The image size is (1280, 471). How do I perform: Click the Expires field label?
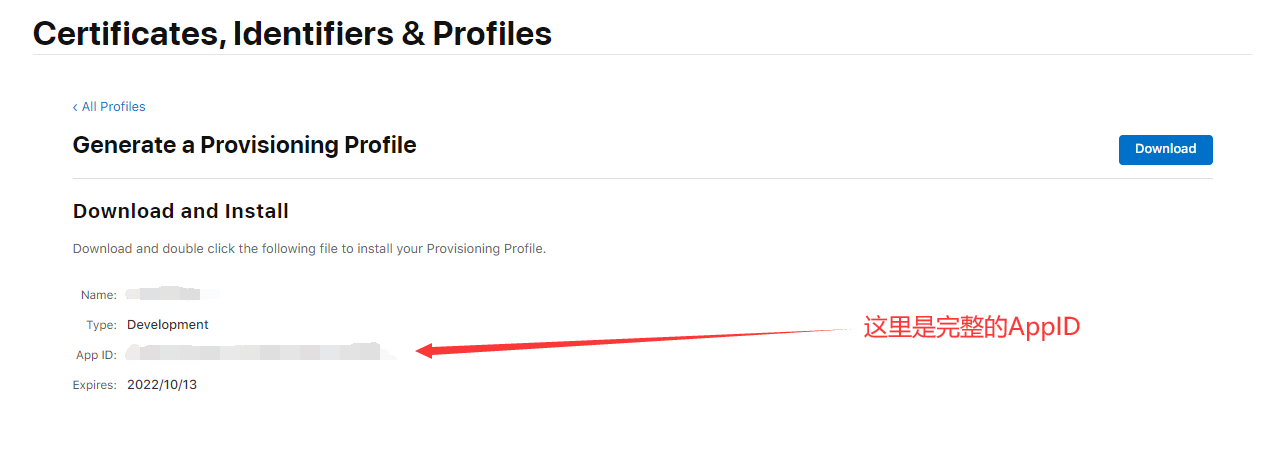coord(94,385)
